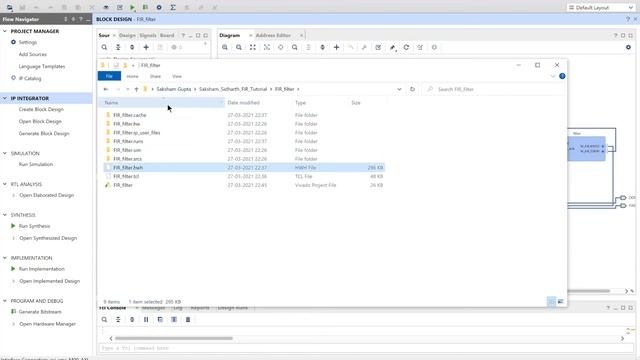Click Run Simulation
640x360 pixels.
coord(36,164)
